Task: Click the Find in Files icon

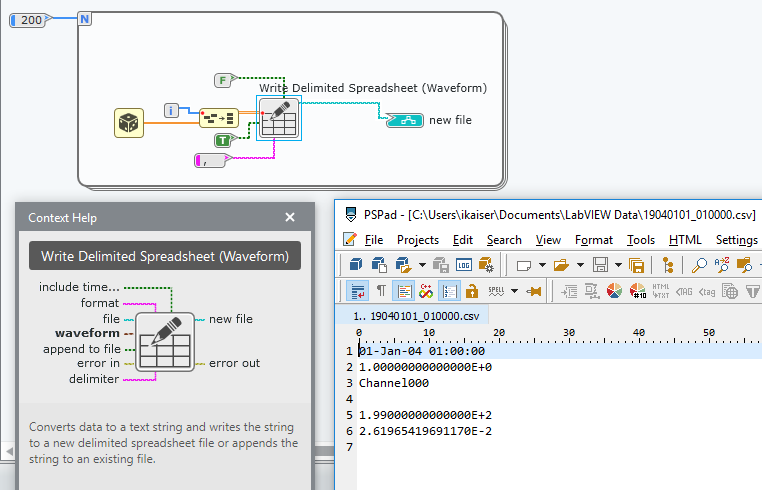Action: click(x=744, y=265)
